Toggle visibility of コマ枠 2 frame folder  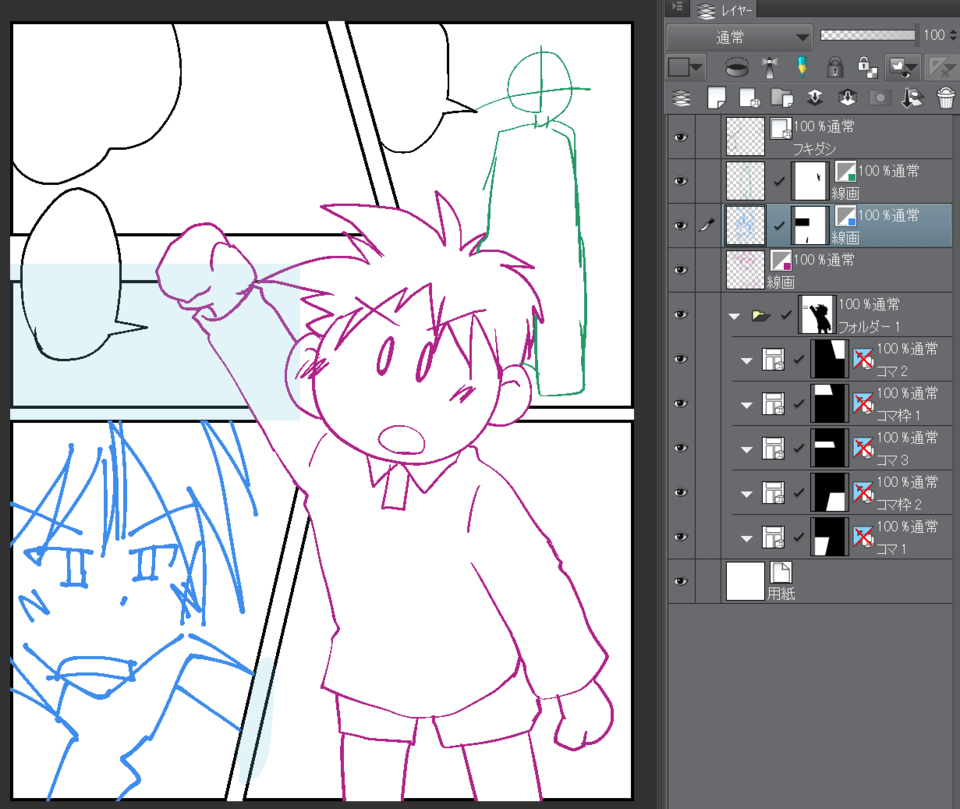[x=681, y=492]
